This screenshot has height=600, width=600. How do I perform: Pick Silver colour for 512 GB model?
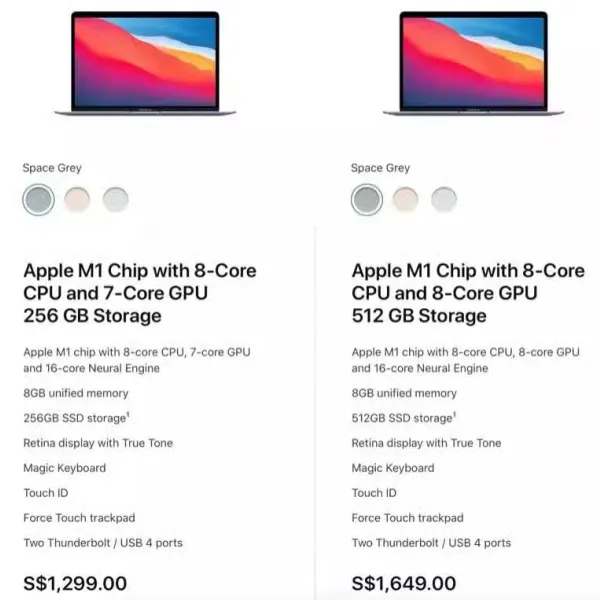coord(444,199)
